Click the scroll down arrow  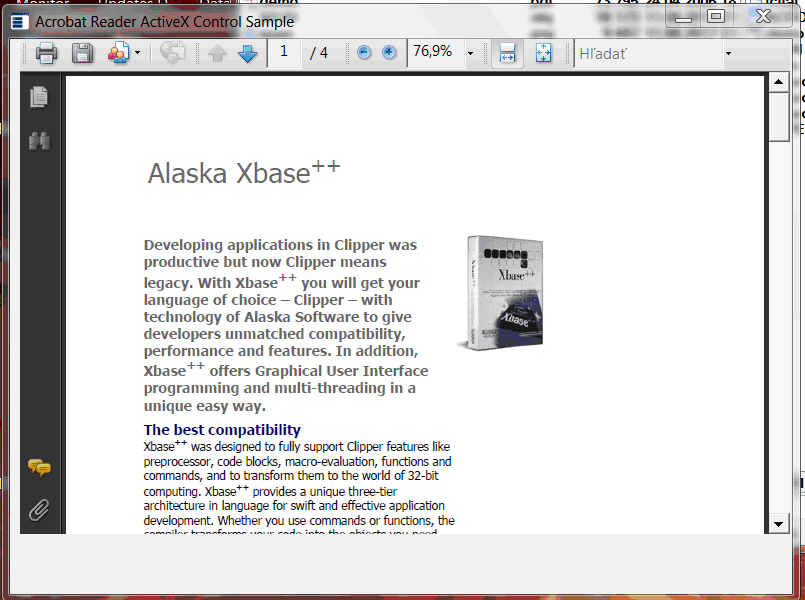tap(779, 524)
